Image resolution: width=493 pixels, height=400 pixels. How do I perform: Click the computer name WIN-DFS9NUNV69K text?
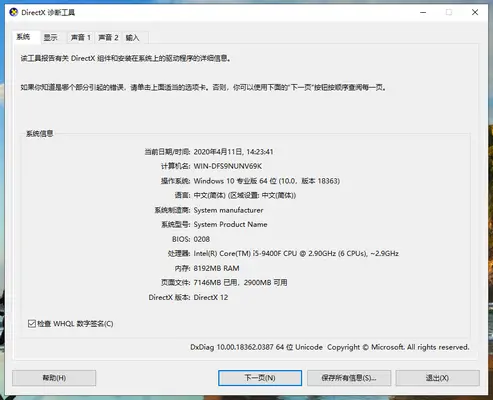[x=228, y=166]
